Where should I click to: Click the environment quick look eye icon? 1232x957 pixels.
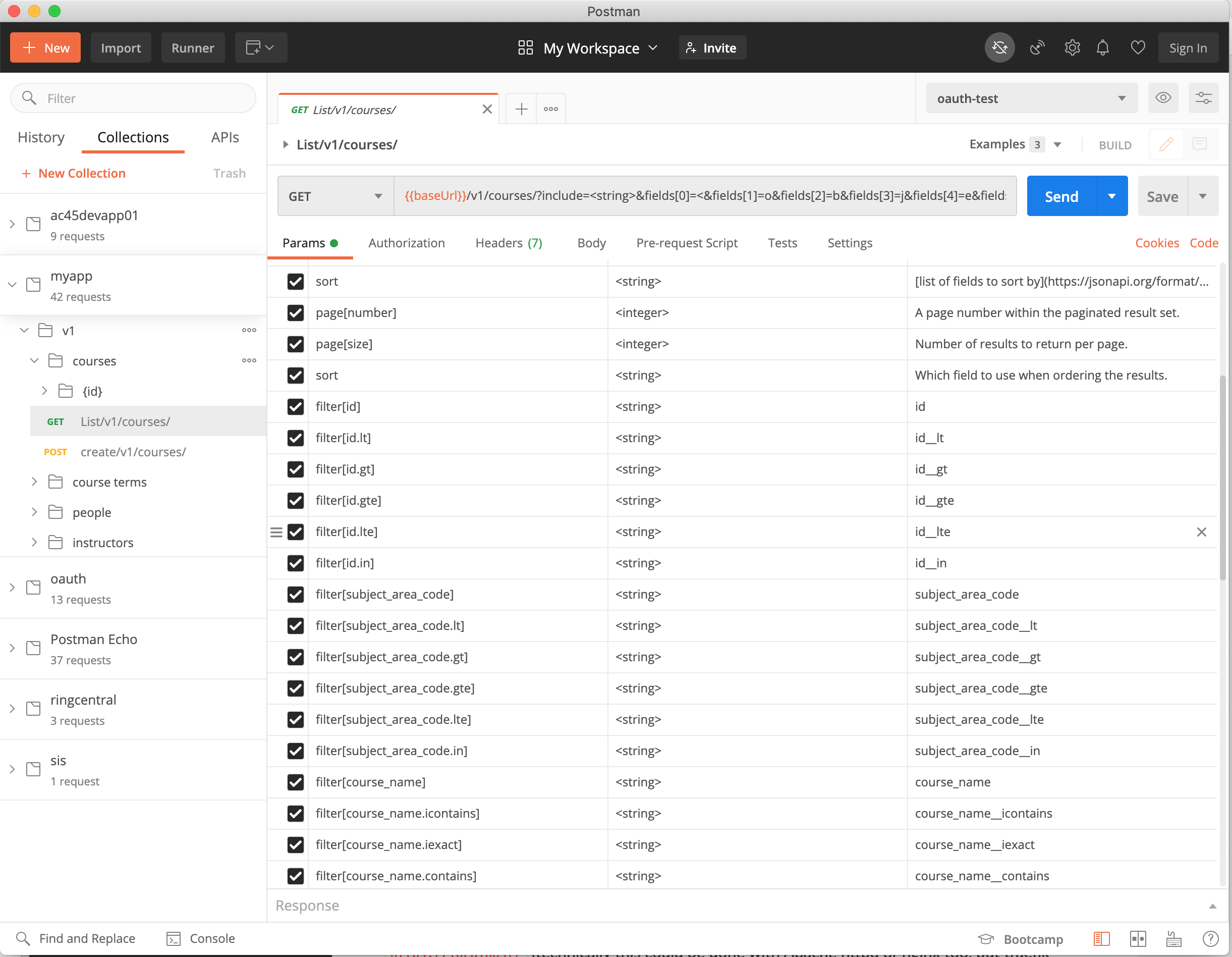[x=1162, y=98]
